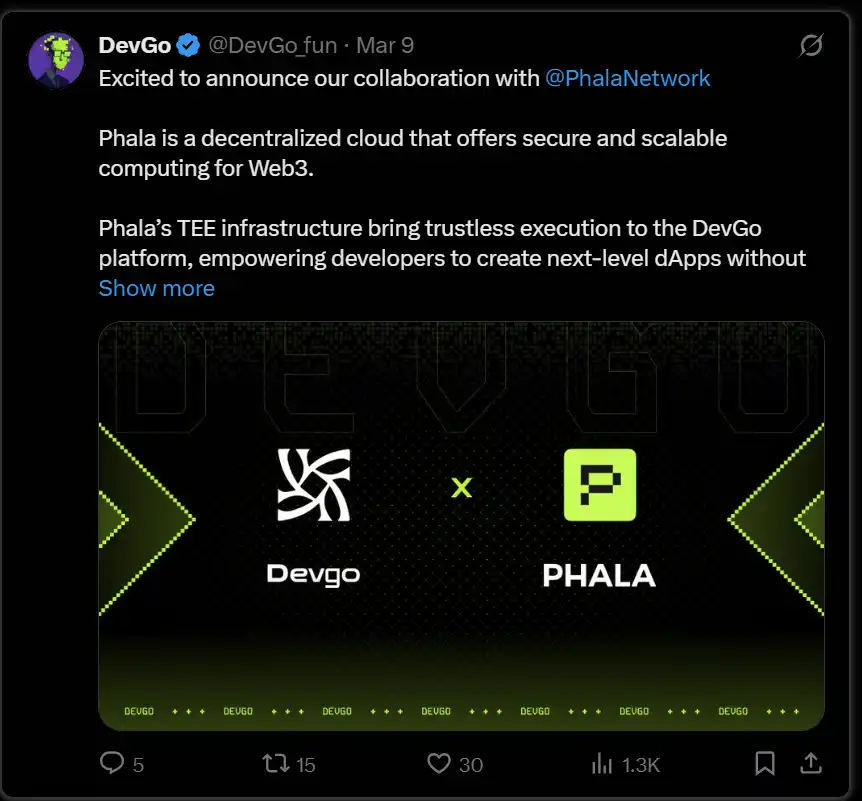The image size is (862, 801).
Task: Click the 1.3K views count
Action: coord(640,765)
